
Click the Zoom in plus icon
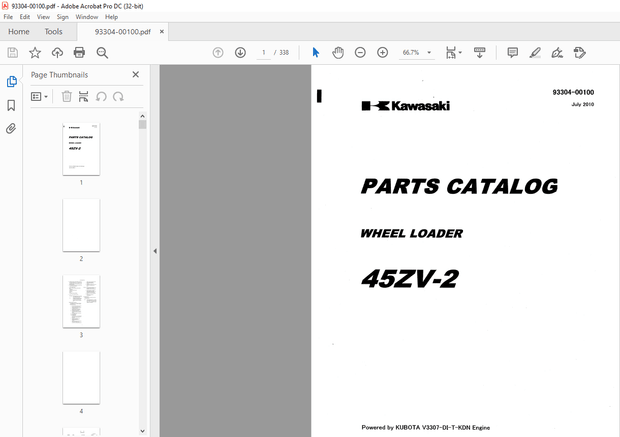pyautogui.click(x=382, y=52)
